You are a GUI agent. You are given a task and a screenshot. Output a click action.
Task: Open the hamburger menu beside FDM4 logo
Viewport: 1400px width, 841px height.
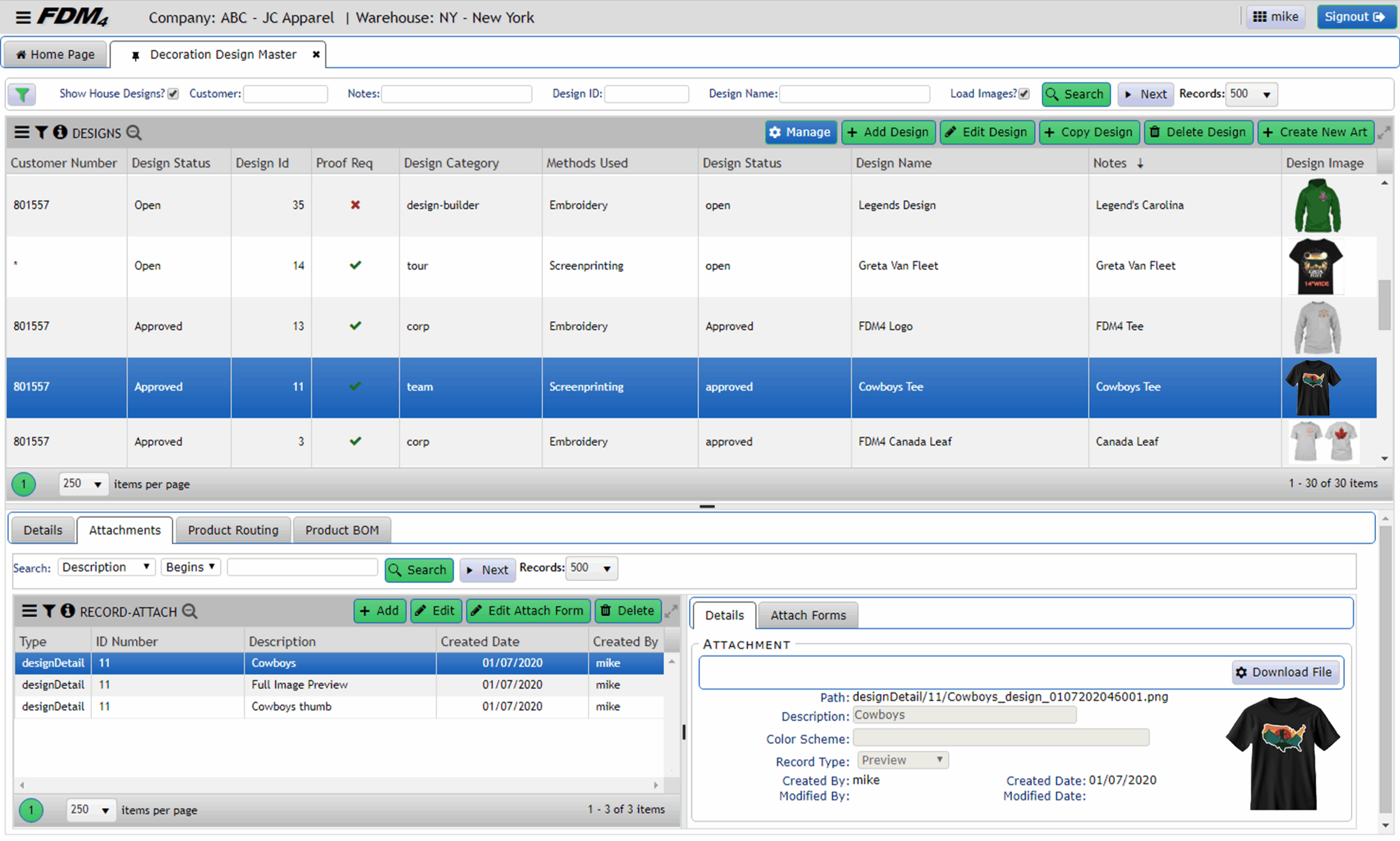pyautogui.click(x=22, y=18)
